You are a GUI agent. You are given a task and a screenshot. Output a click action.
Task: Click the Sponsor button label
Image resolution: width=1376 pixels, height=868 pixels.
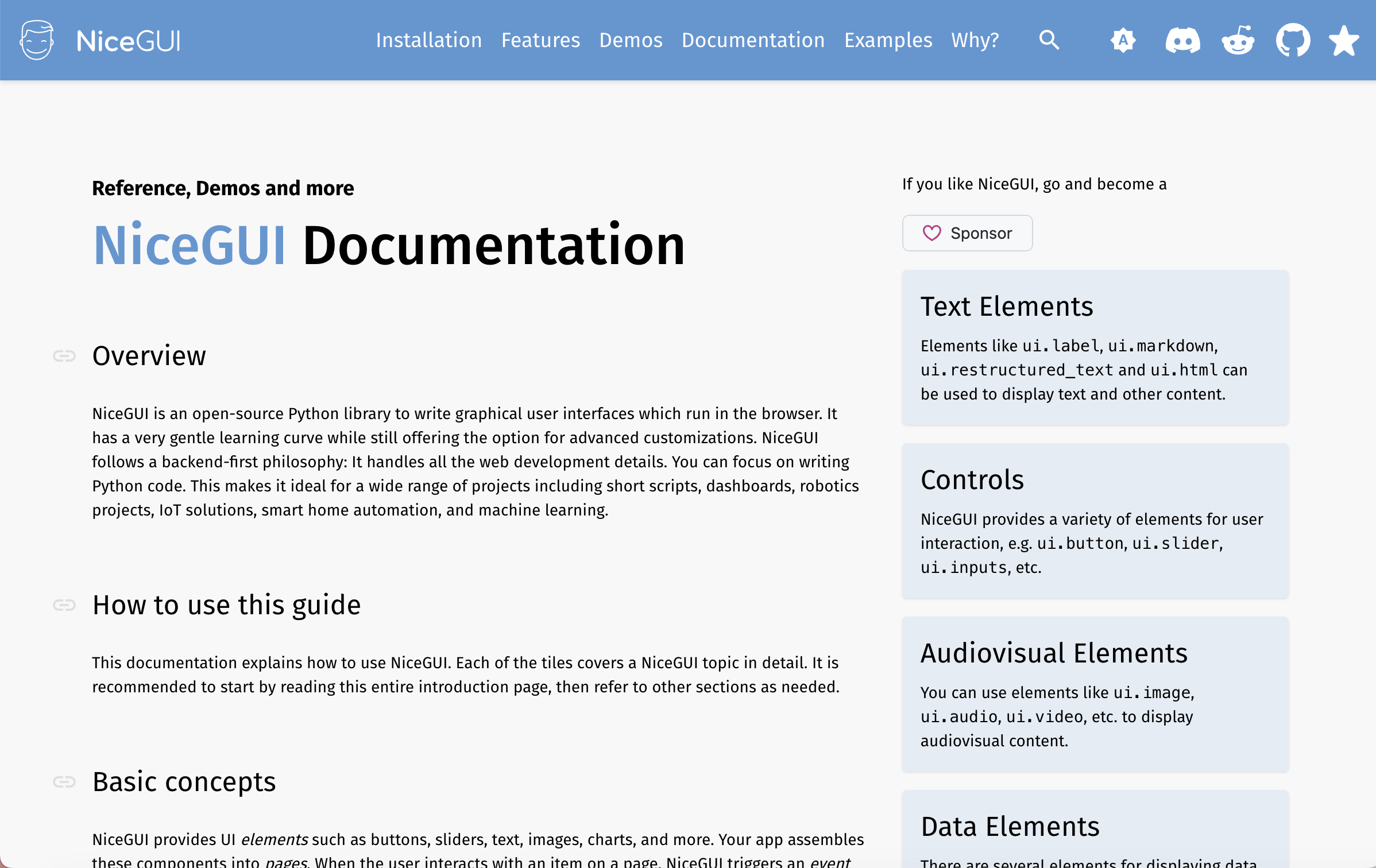pyautogui.click(x=981, y=233)
